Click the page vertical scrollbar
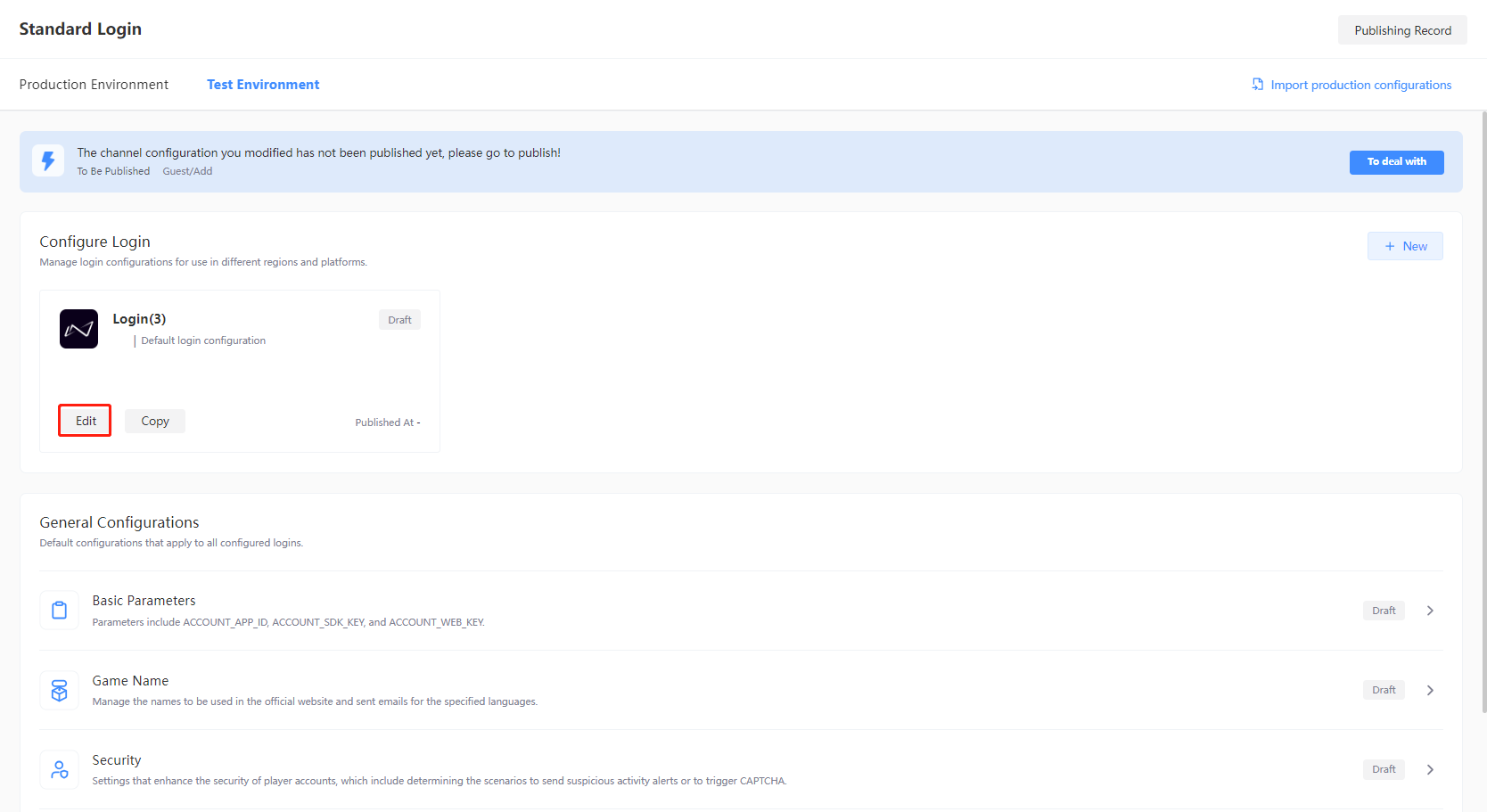 point(1483,412)
